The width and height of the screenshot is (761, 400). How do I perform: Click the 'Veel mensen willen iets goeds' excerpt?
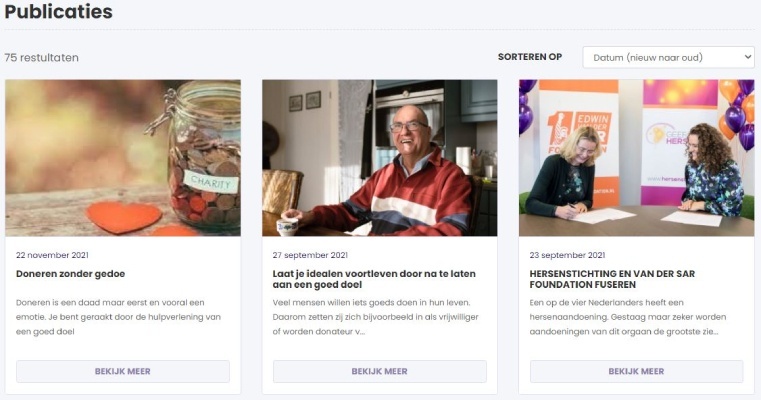point(376,317)
